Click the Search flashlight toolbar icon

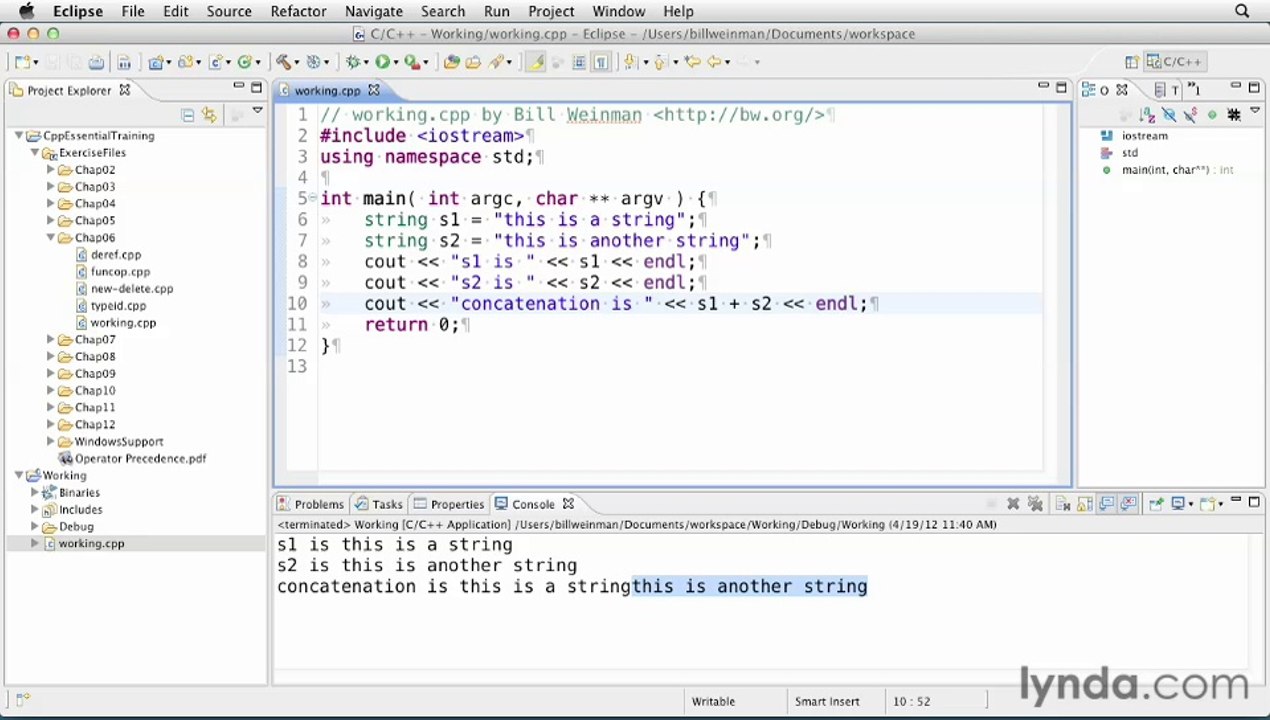click(497, 62)
